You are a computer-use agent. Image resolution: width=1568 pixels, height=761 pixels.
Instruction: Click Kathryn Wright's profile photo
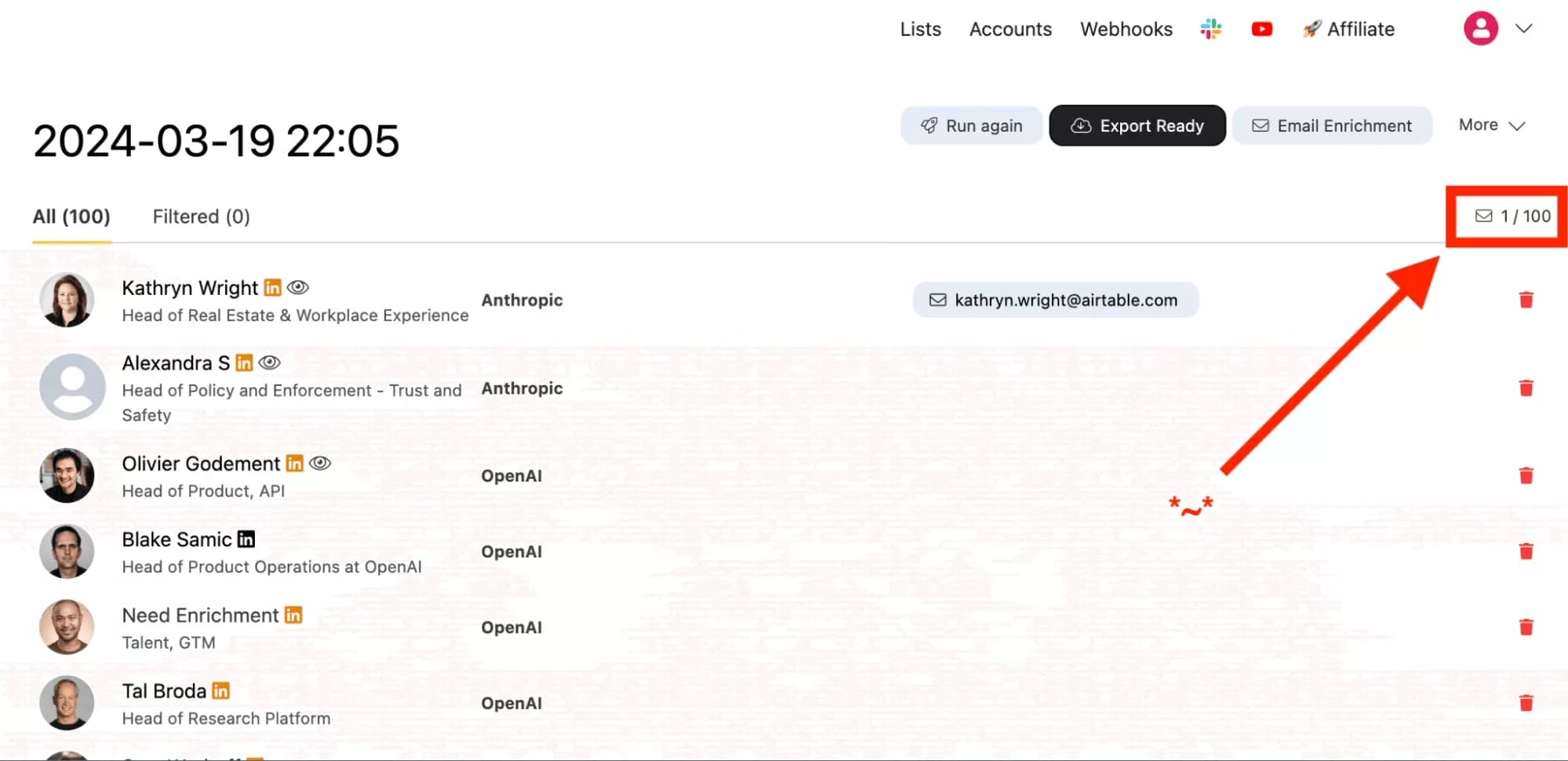[x=67, y=300]
